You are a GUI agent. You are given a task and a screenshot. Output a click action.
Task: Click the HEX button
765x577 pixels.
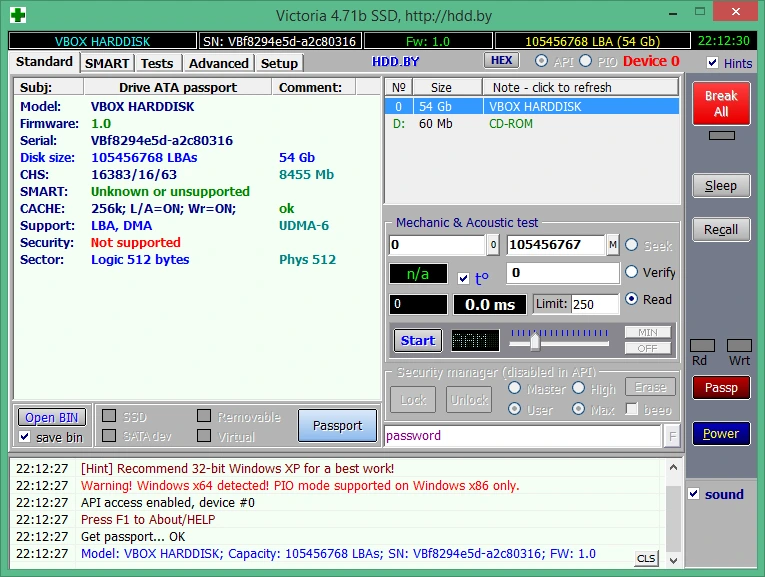tap(502, 60)
